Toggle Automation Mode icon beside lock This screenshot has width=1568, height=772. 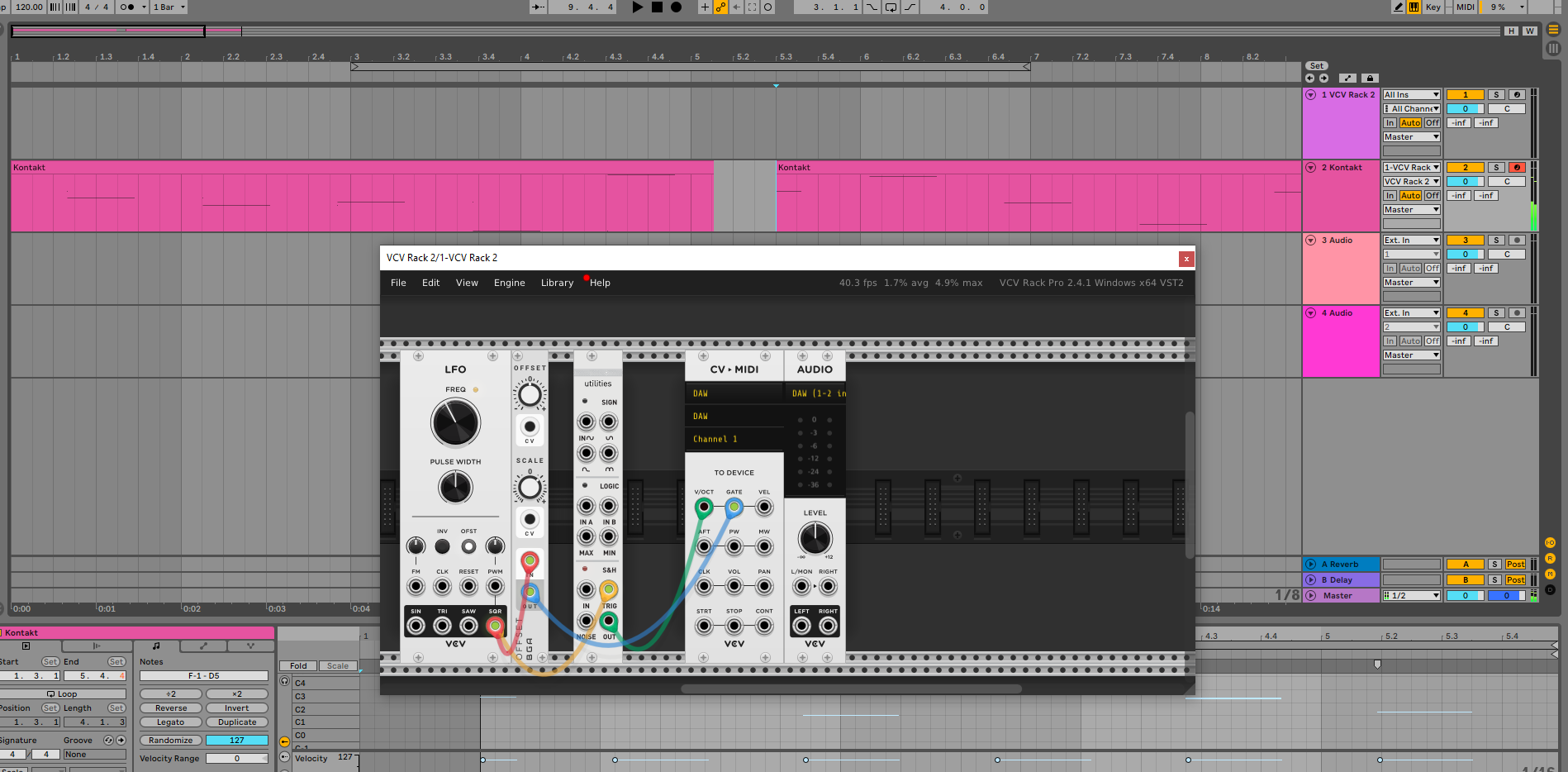click(1347, 78)
